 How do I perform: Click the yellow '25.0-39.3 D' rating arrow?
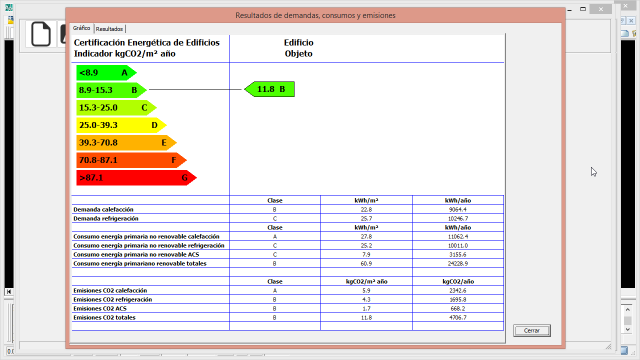(x=122, y=125)
